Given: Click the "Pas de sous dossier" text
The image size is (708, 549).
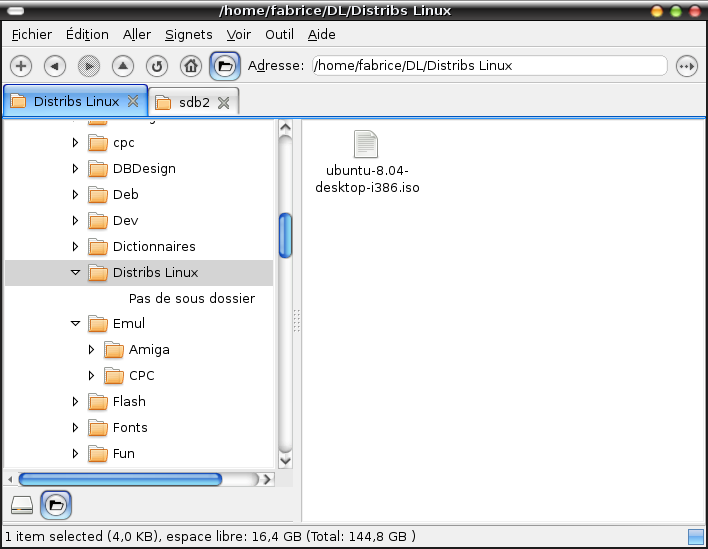Looking at the screenshot, I should 192,298.
